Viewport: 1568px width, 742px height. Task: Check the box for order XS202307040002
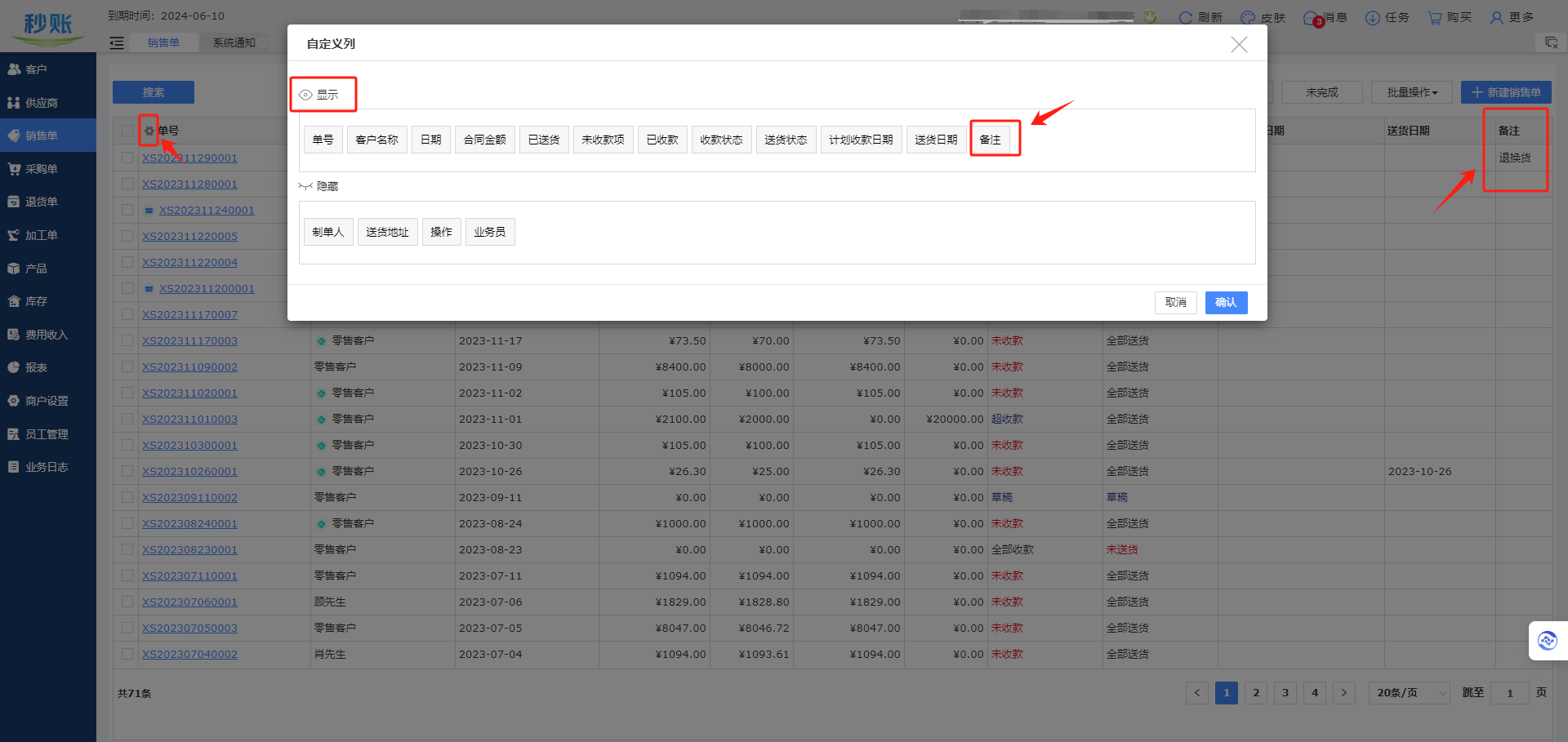(127, 654)
